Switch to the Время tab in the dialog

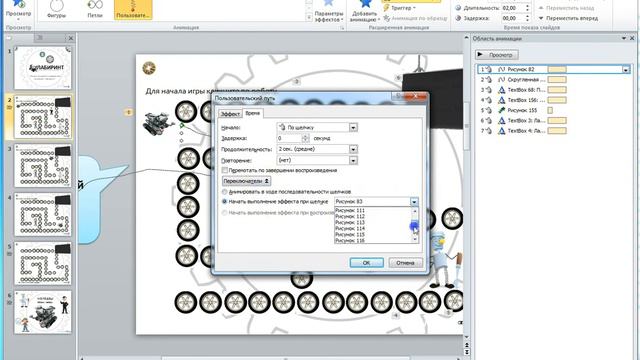pyautogui.click(x=252, y=113)
